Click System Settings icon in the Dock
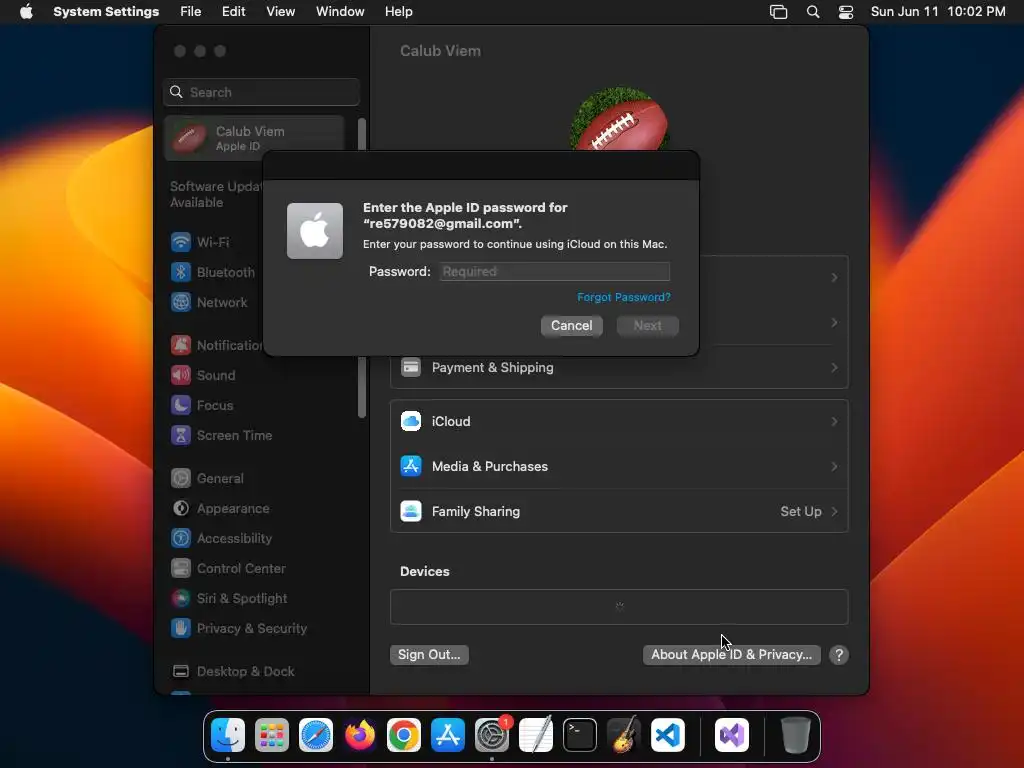Viewport: 1024px width, 768px height. click(x=492, y=735)
